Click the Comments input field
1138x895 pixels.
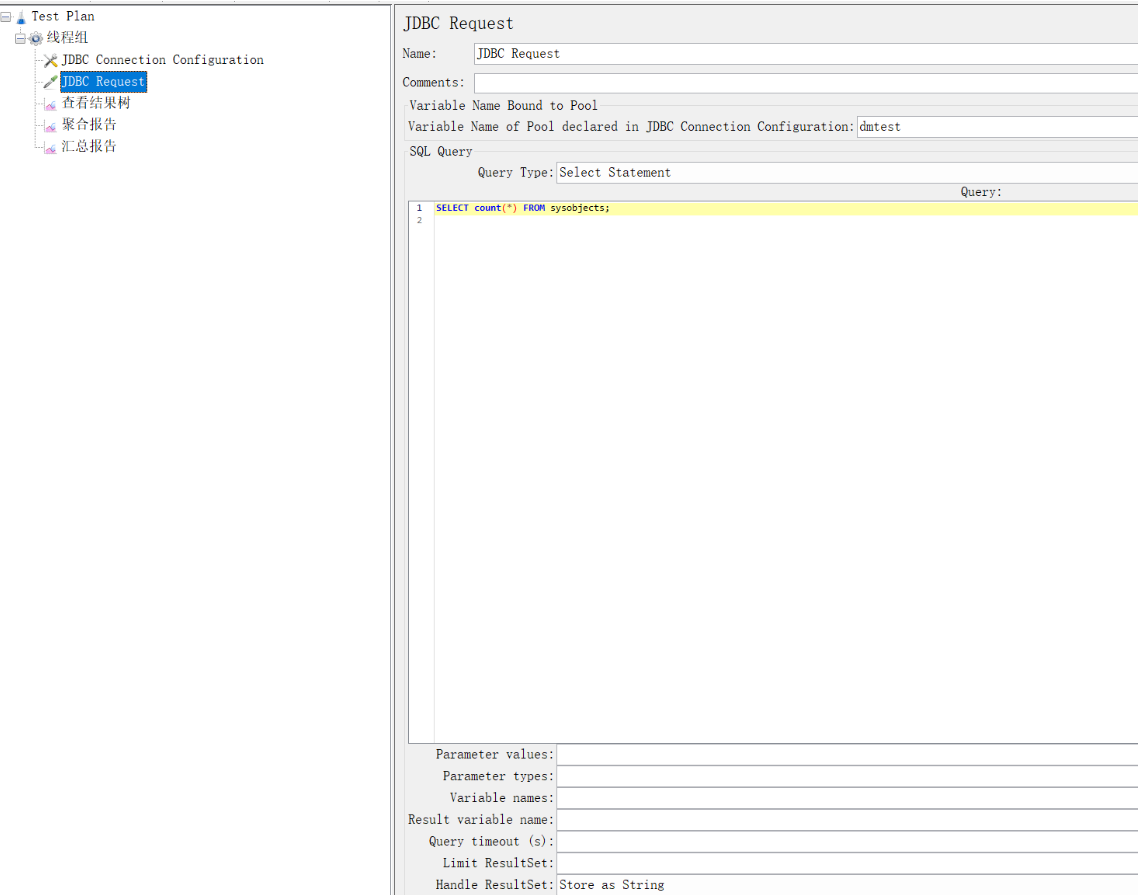806,83
